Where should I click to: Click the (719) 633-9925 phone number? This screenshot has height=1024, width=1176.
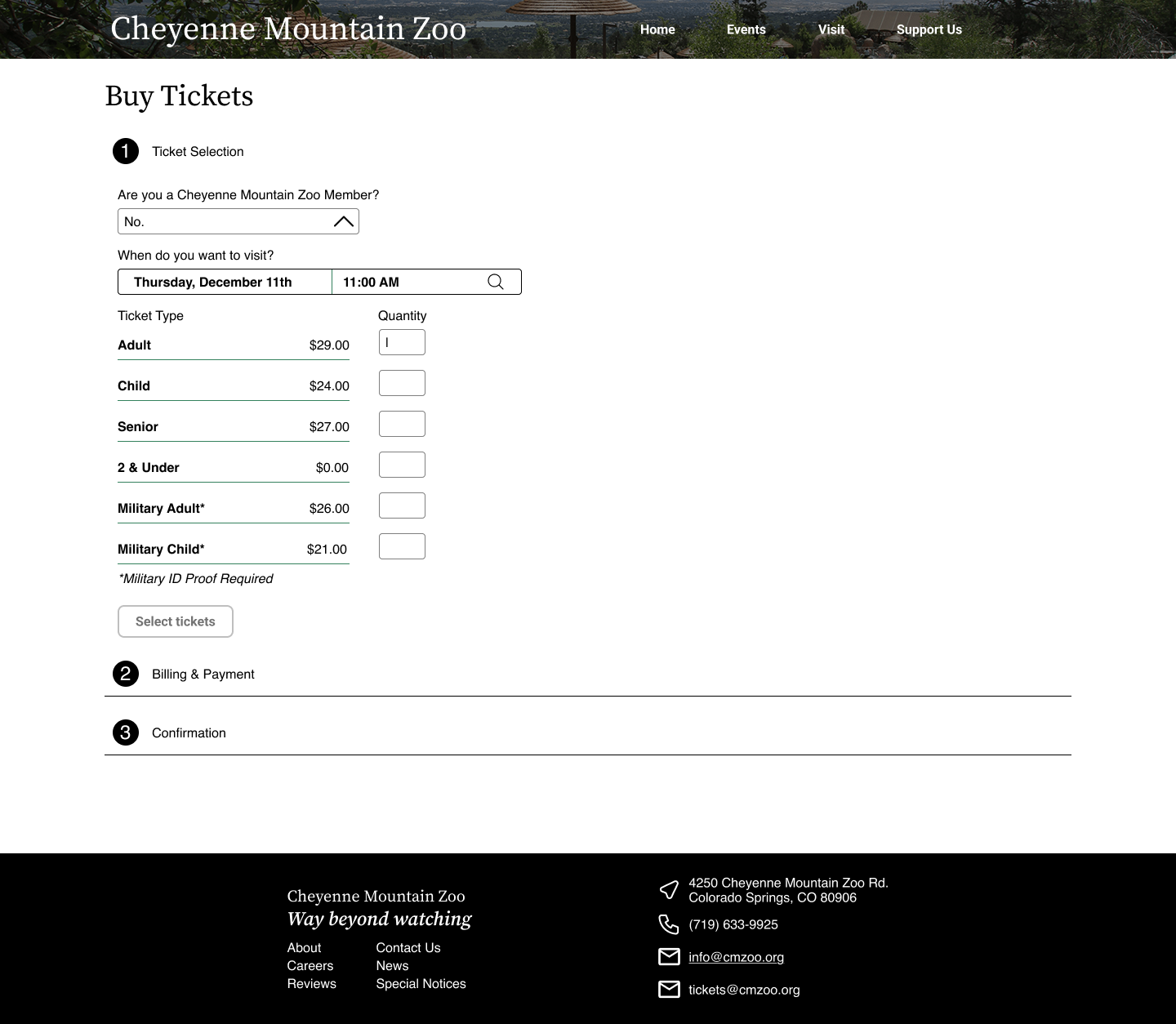coord(733,924)
